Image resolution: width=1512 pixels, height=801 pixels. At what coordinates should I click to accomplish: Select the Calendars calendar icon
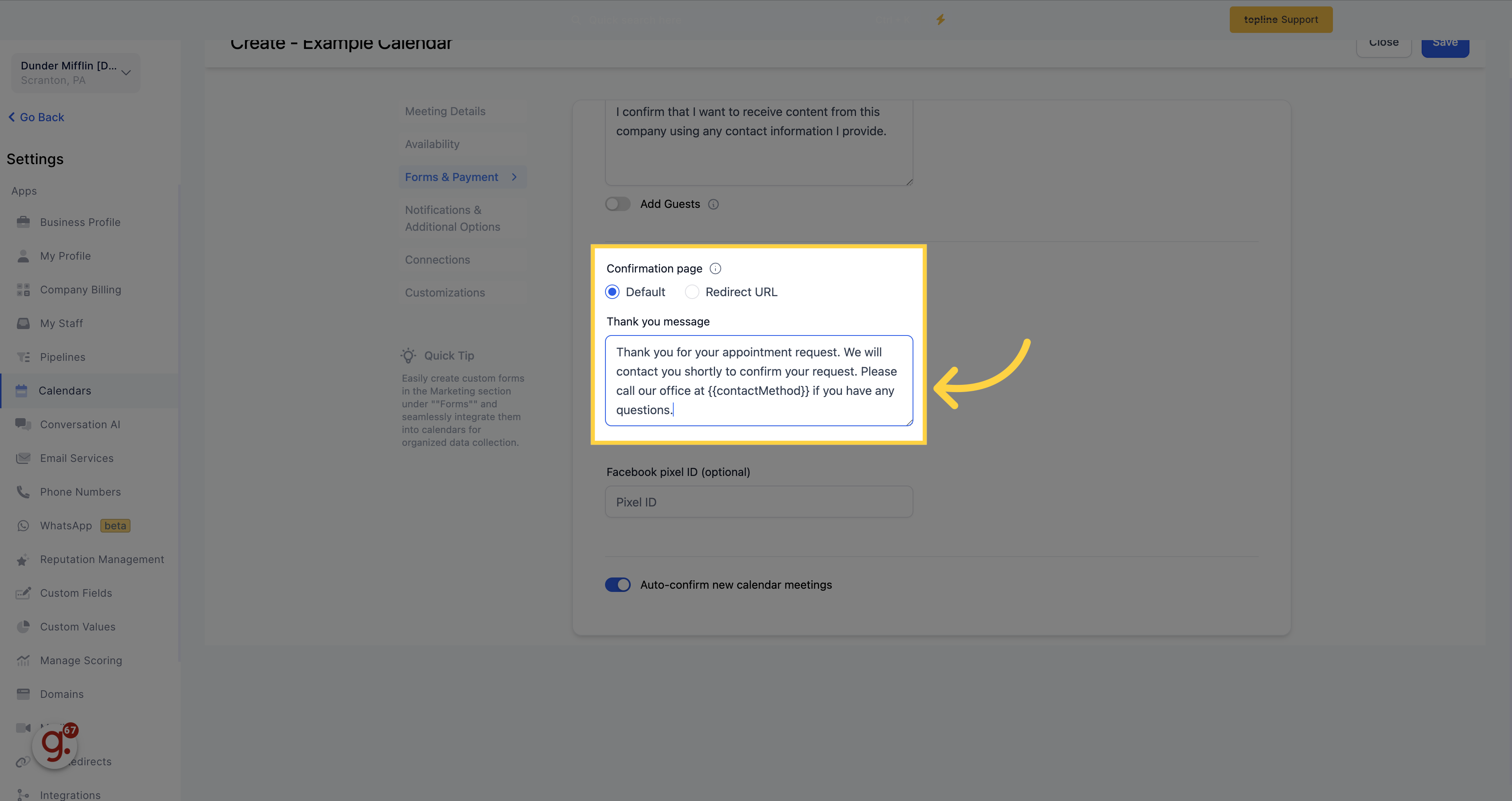22,391
